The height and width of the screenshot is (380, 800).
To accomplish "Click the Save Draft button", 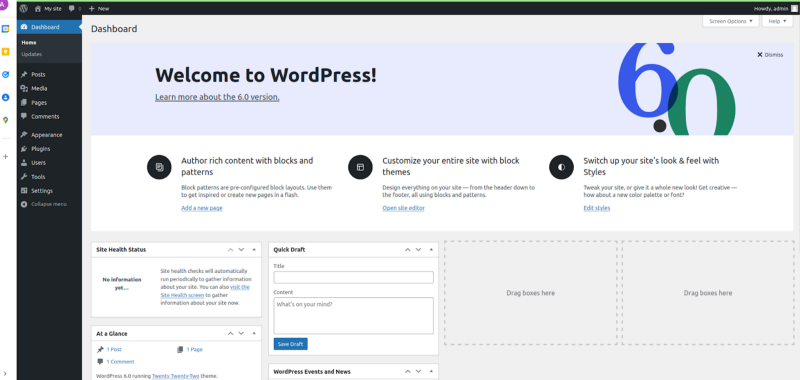I will pyautogui.click(x=290, y=344).
